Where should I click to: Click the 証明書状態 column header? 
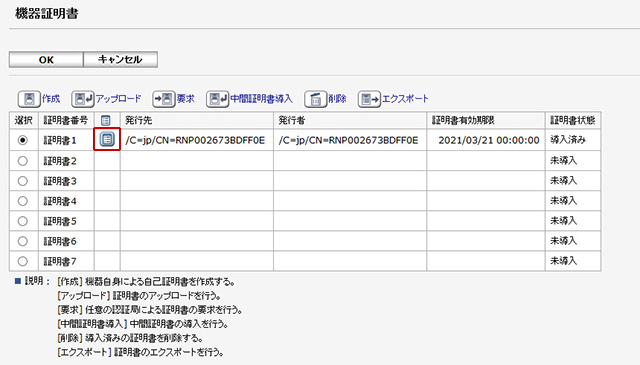(573, 120)
